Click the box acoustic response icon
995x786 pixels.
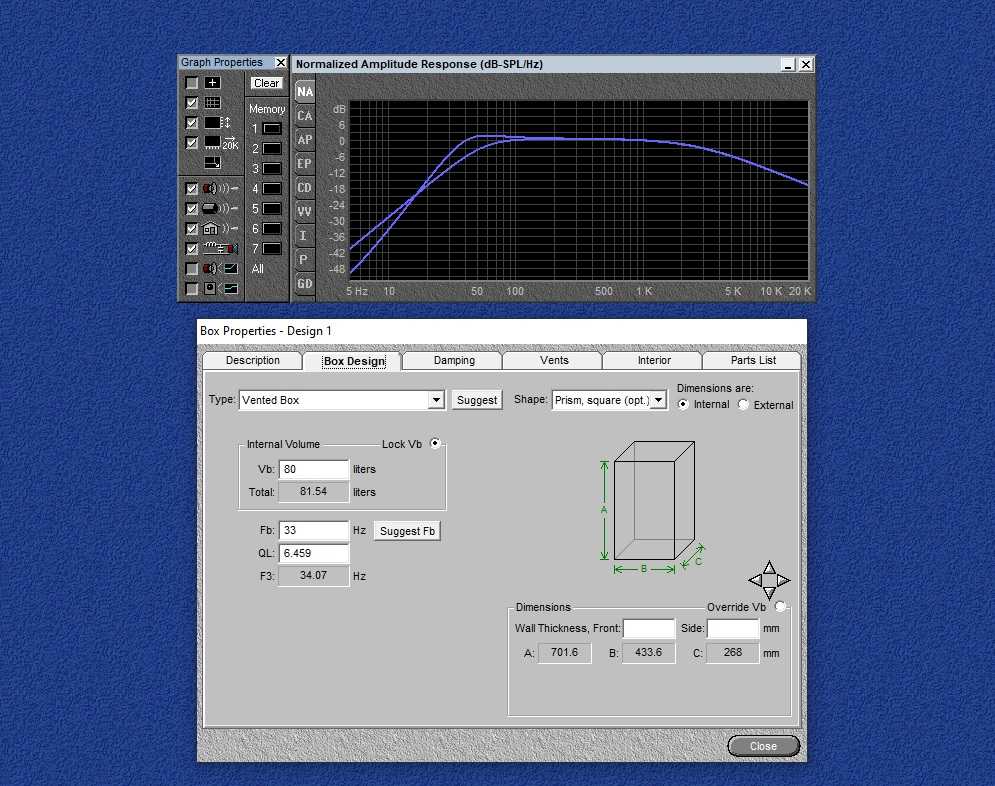point(220,208)
